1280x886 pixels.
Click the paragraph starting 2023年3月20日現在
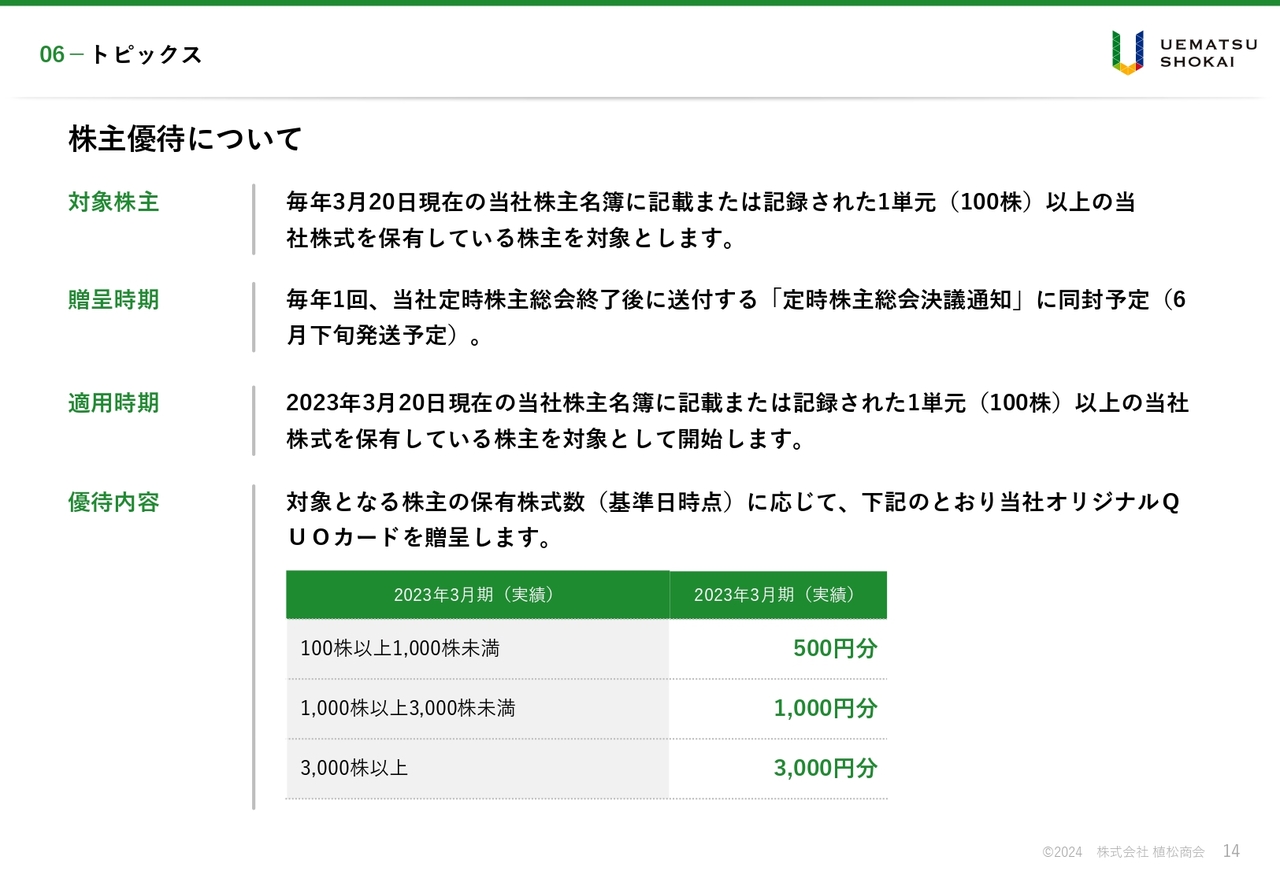(737, 421)
